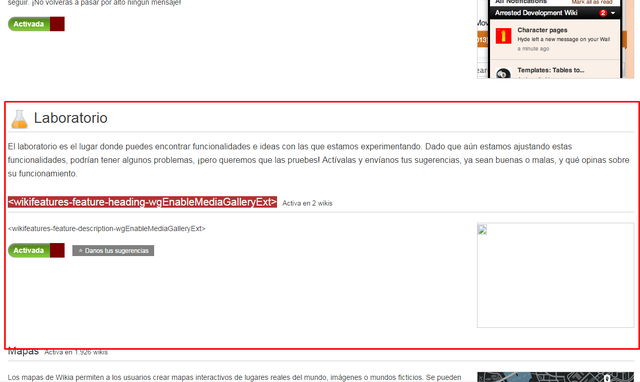Open the notifications dropdown arrow in preview
640x382 pixels.
(613, 13)
